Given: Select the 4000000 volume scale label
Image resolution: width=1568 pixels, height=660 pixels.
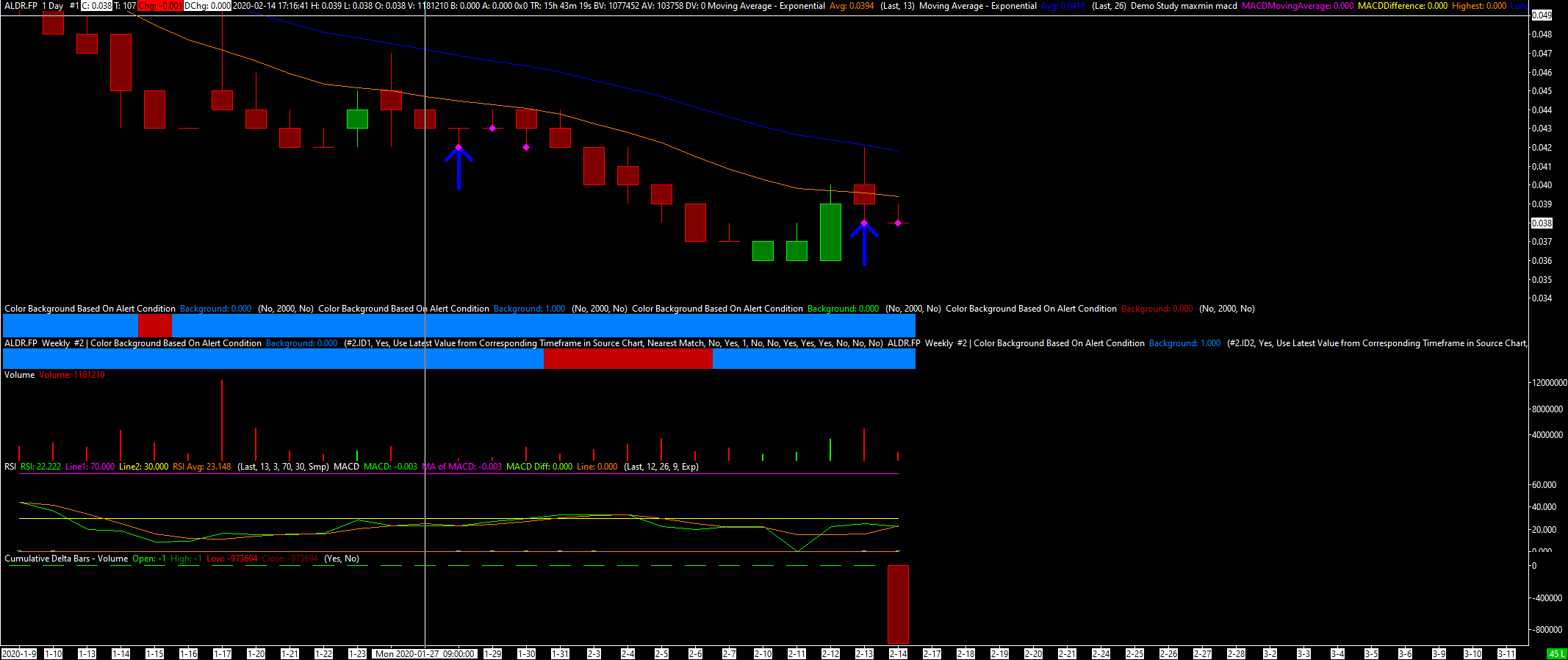Looking at the screenshot, I should click(1547, 435).
